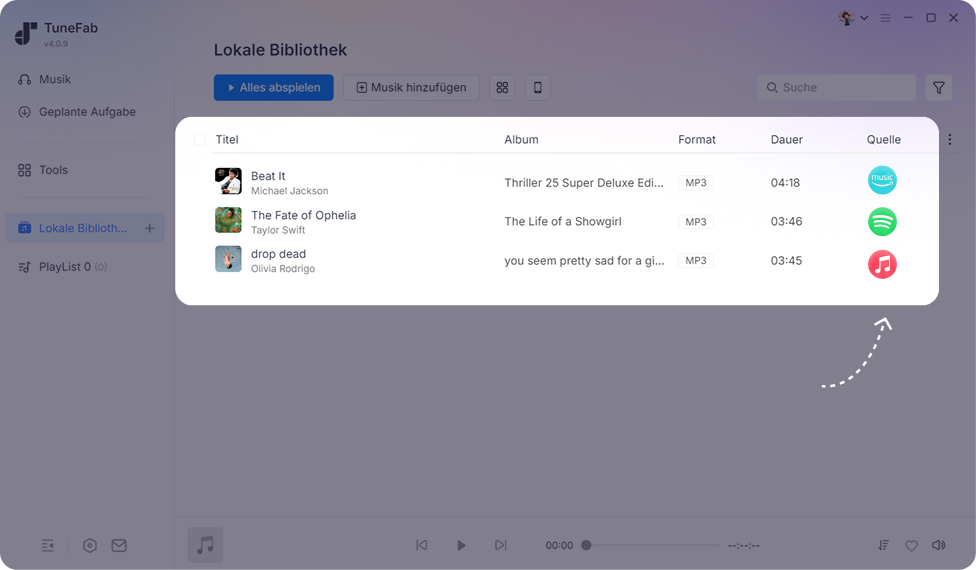Screen dimensions: 976x570
Task: Open the mail feedback icon
Action: coord(119,546)
